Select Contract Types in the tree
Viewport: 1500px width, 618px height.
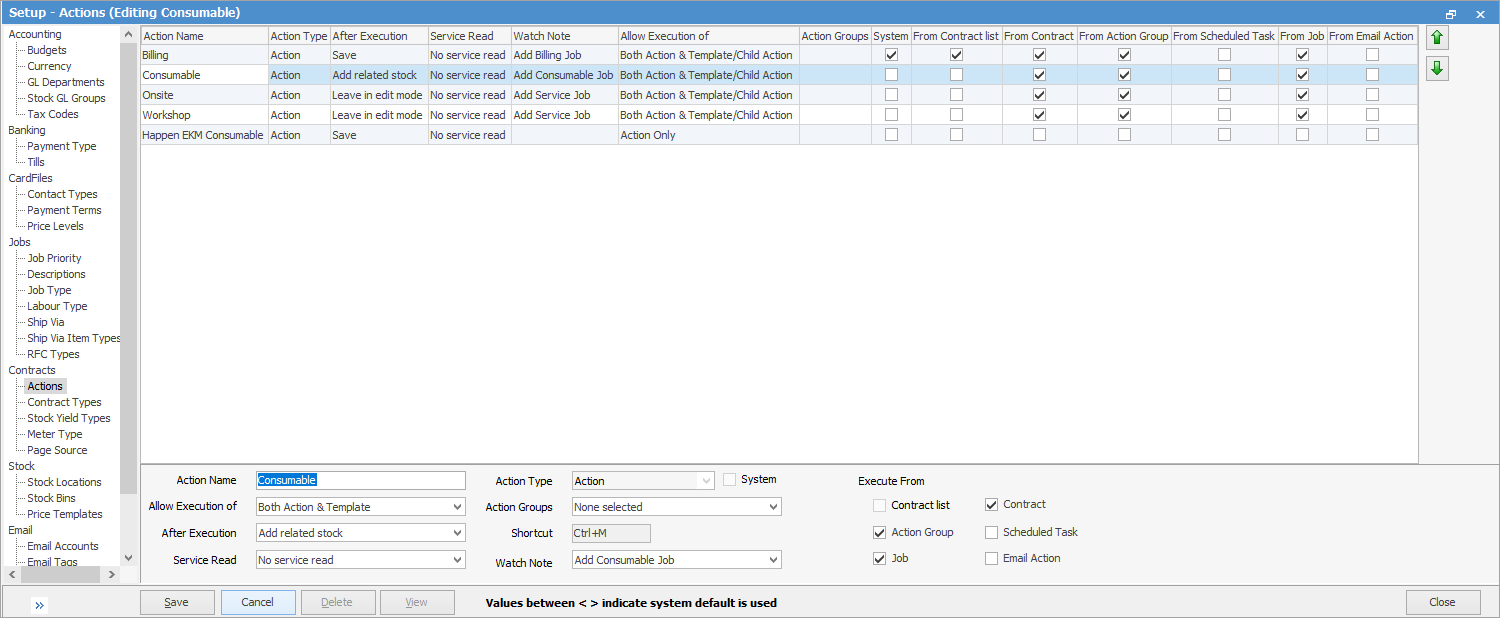pyautogui.click(x=64, y=402)
